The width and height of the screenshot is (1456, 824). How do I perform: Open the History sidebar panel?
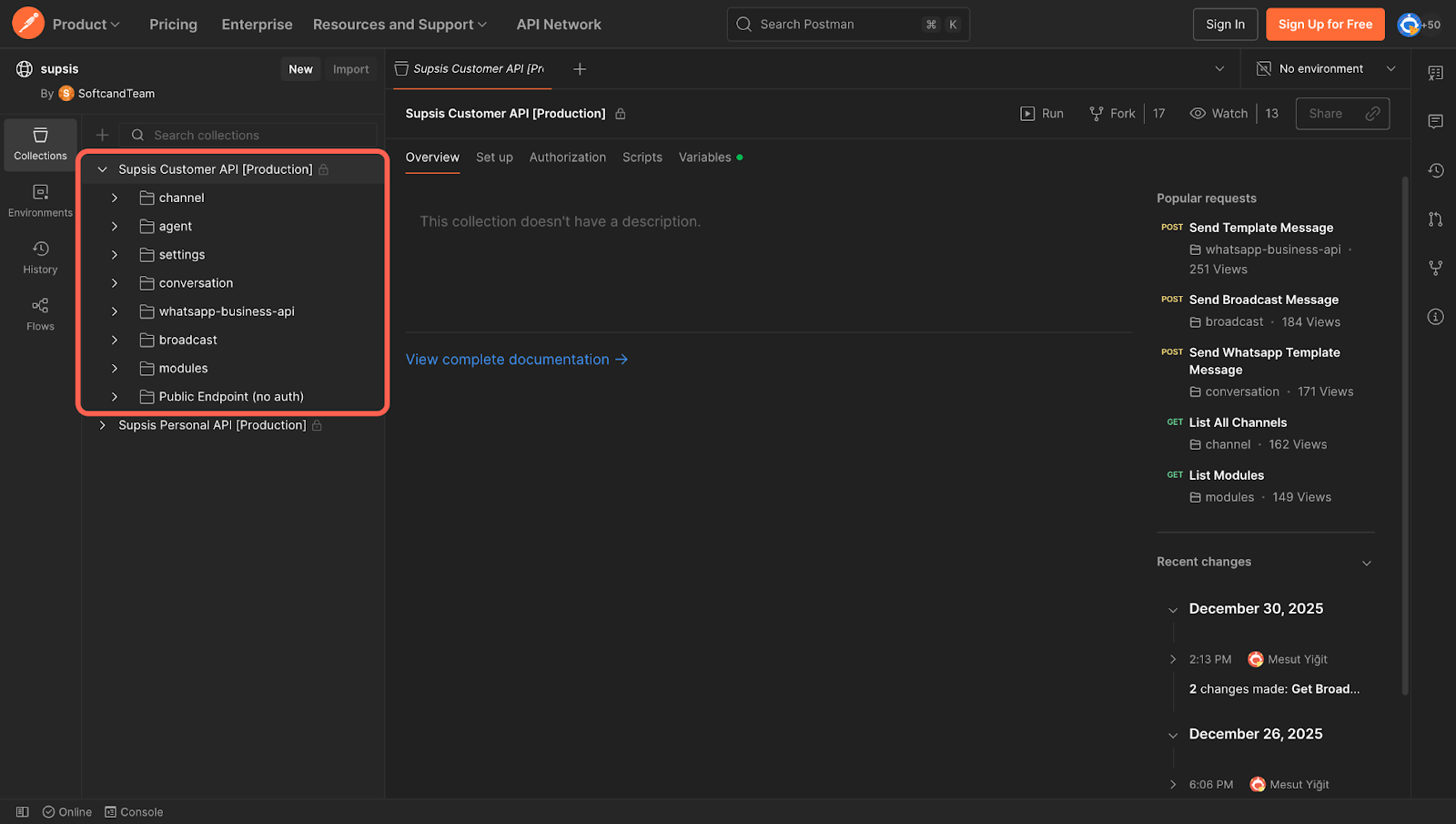(40, 258)
